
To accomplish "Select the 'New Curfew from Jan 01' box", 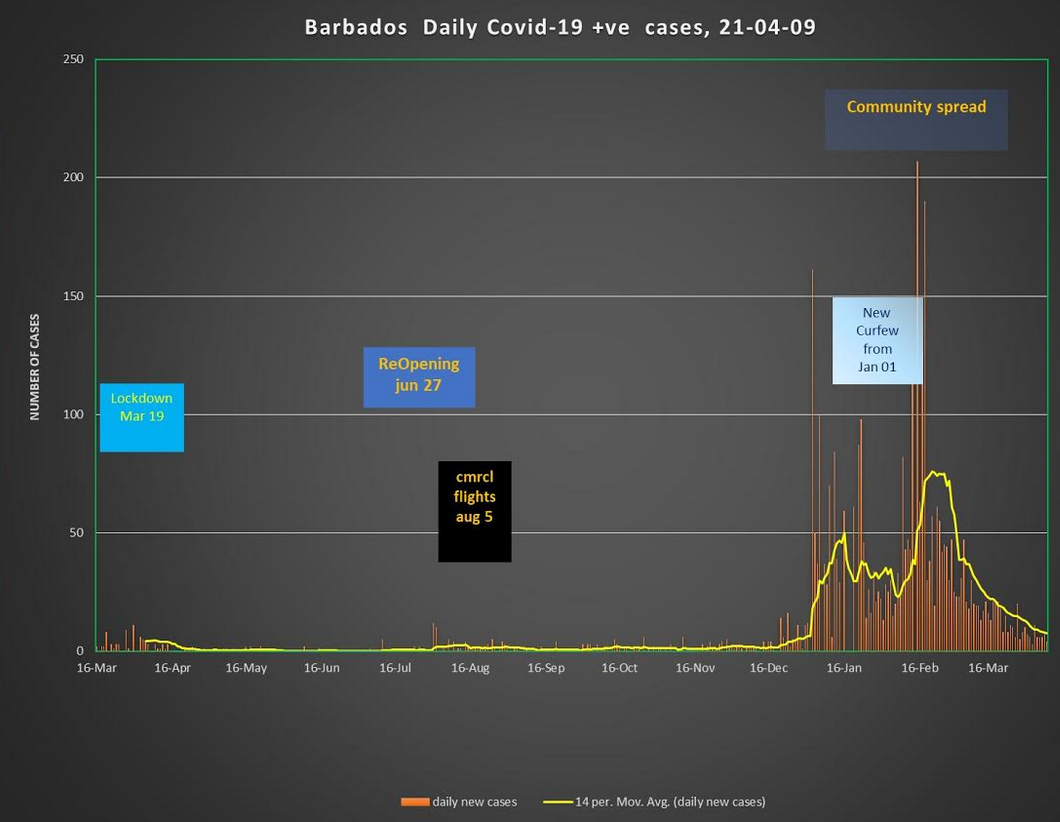I will [876, 340].
